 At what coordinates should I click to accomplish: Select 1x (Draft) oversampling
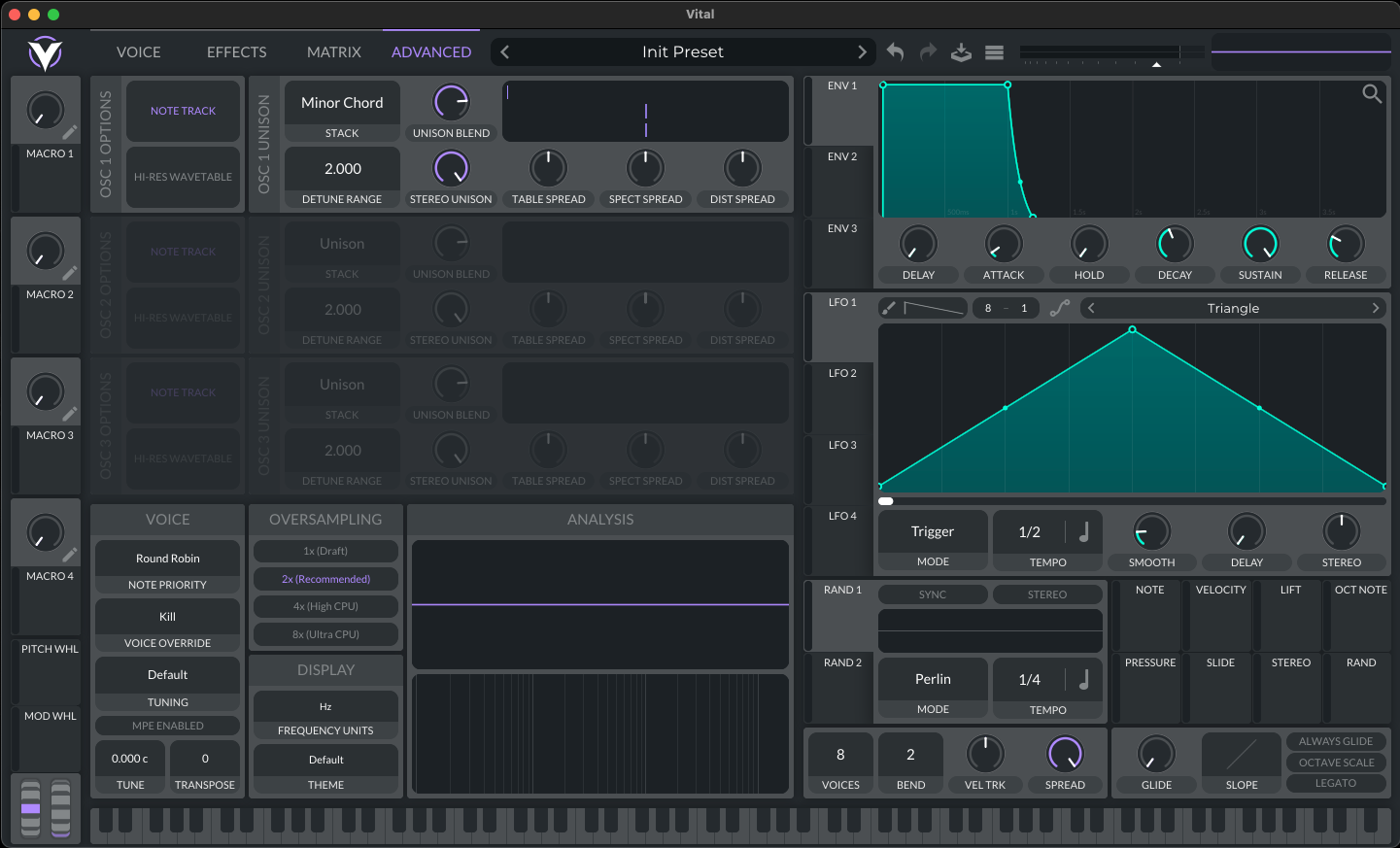coord(325,551)
